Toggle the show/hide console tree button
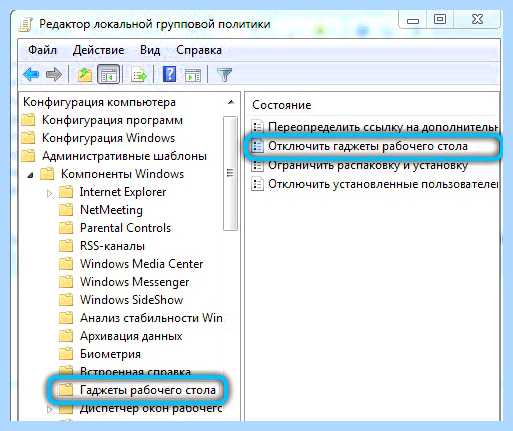 [108, 74]
